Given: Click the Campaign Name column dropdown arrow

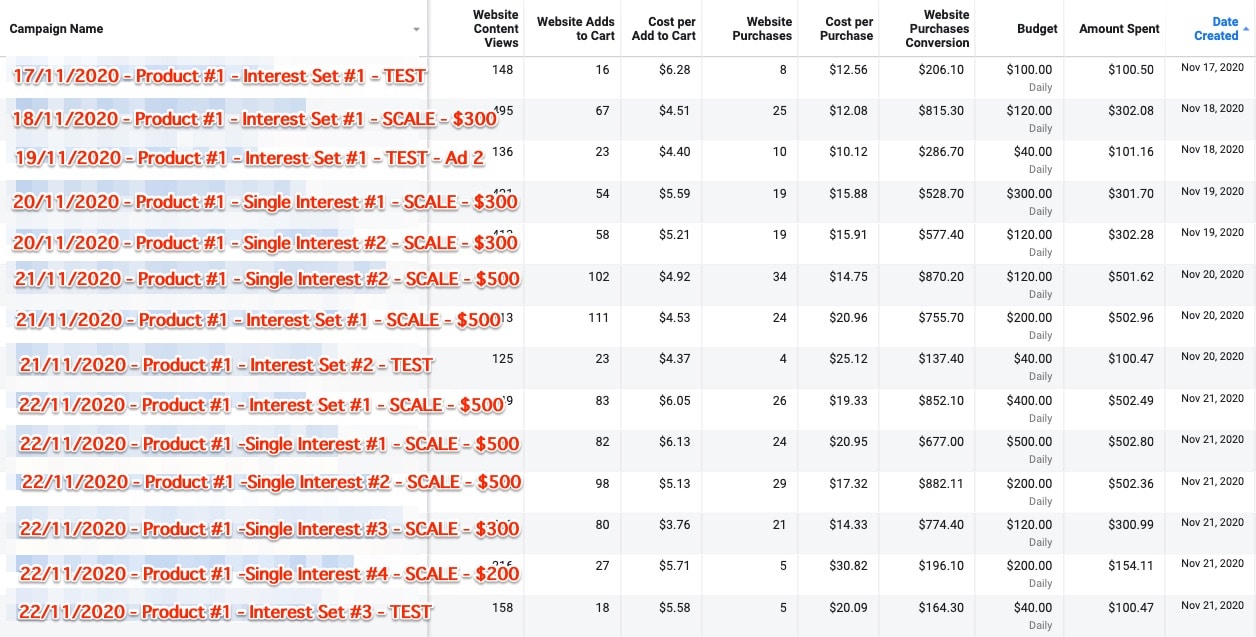Looking at the screenshot, I should 416,30.
